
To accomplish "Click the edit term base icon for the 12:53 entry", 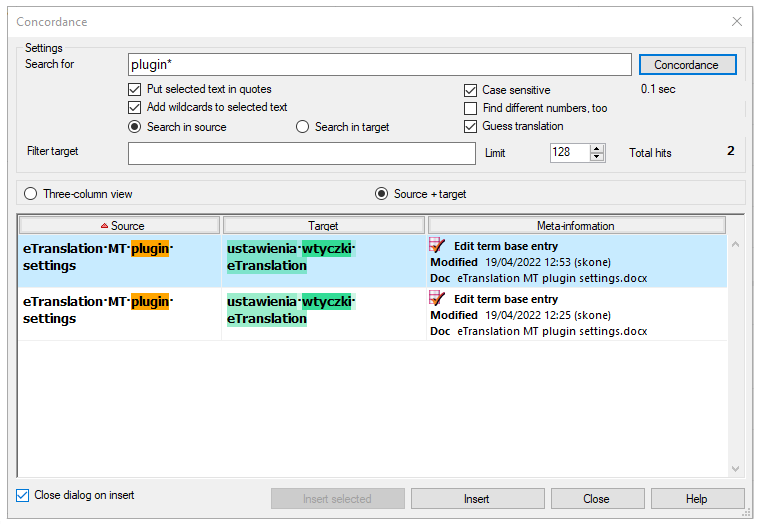I will [x=437, y=245].
